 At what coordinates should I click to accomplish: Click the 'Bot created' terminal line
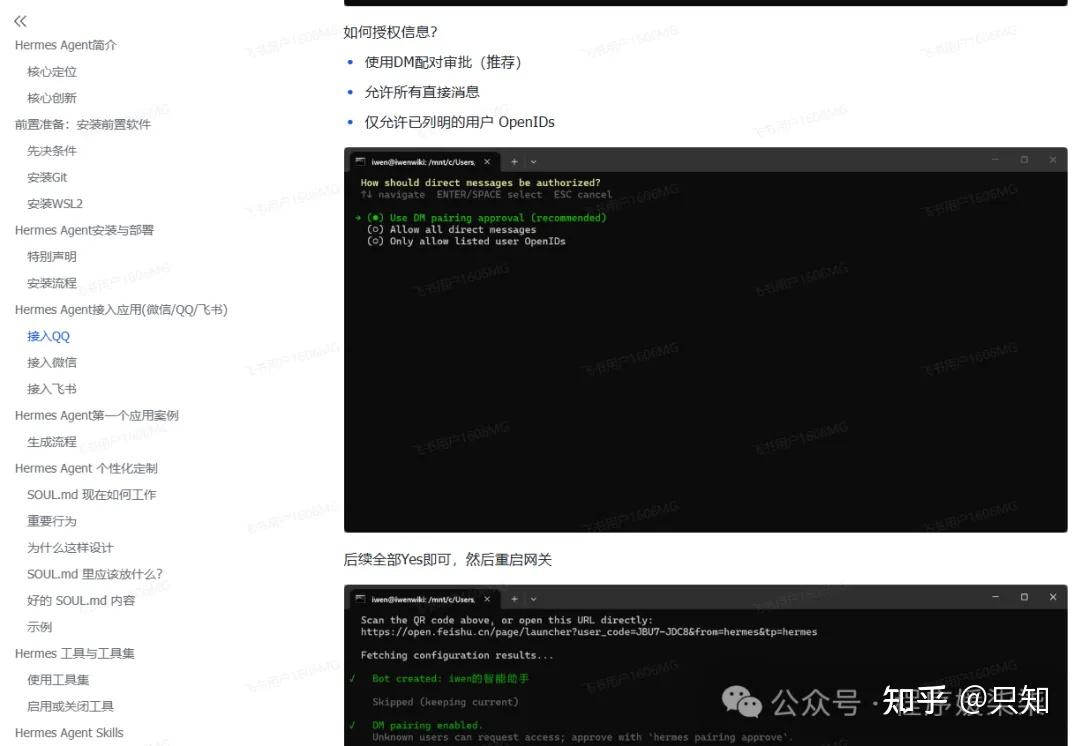coord(450,678)
